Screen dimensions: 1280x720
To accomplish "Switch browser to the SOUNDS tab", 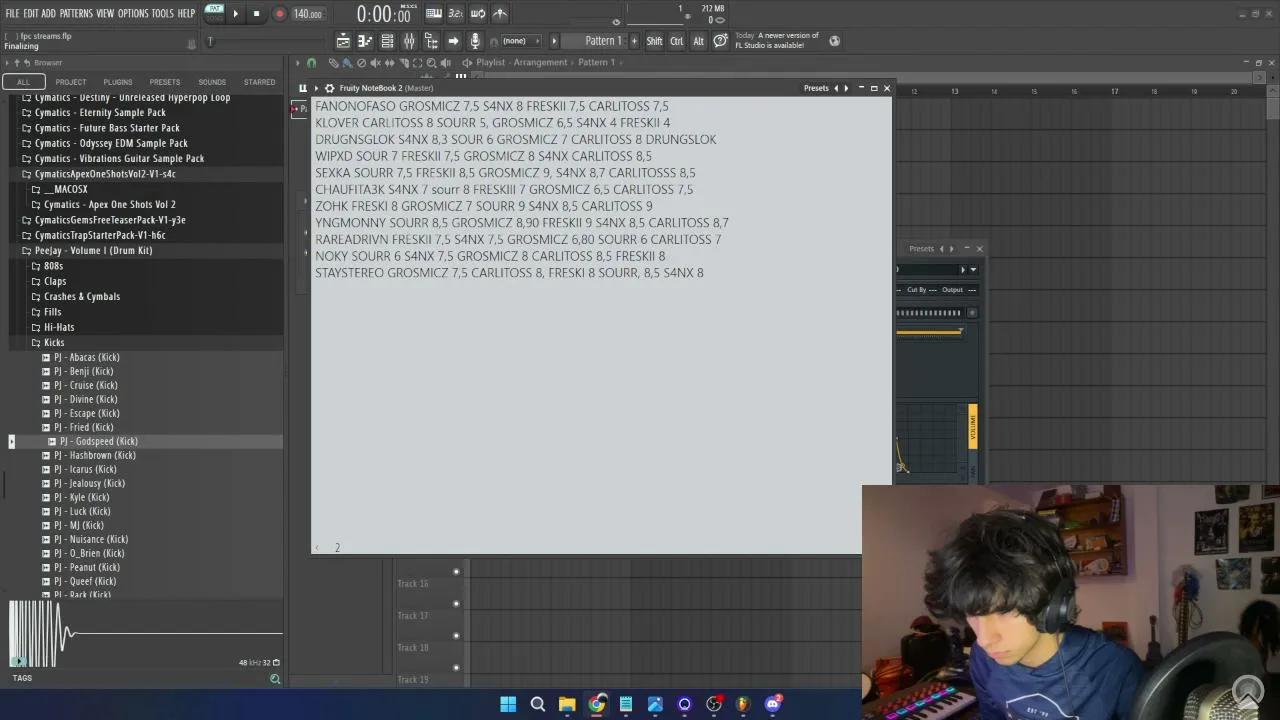I will point(212,82).
